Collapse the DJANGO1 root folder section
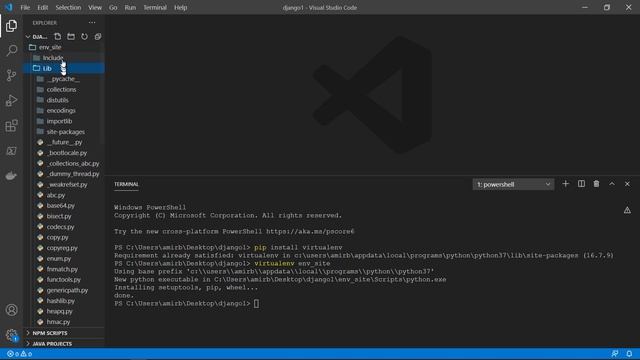 [x=37, y=37]
